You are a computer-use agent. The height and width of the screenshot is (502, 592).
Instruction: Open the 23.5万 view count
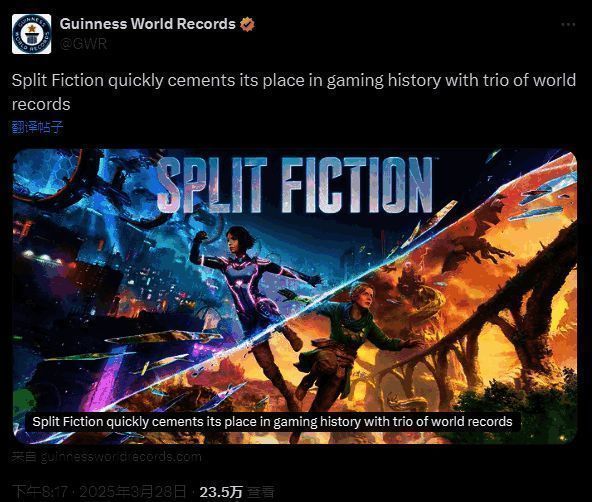[x=221, y=492]
